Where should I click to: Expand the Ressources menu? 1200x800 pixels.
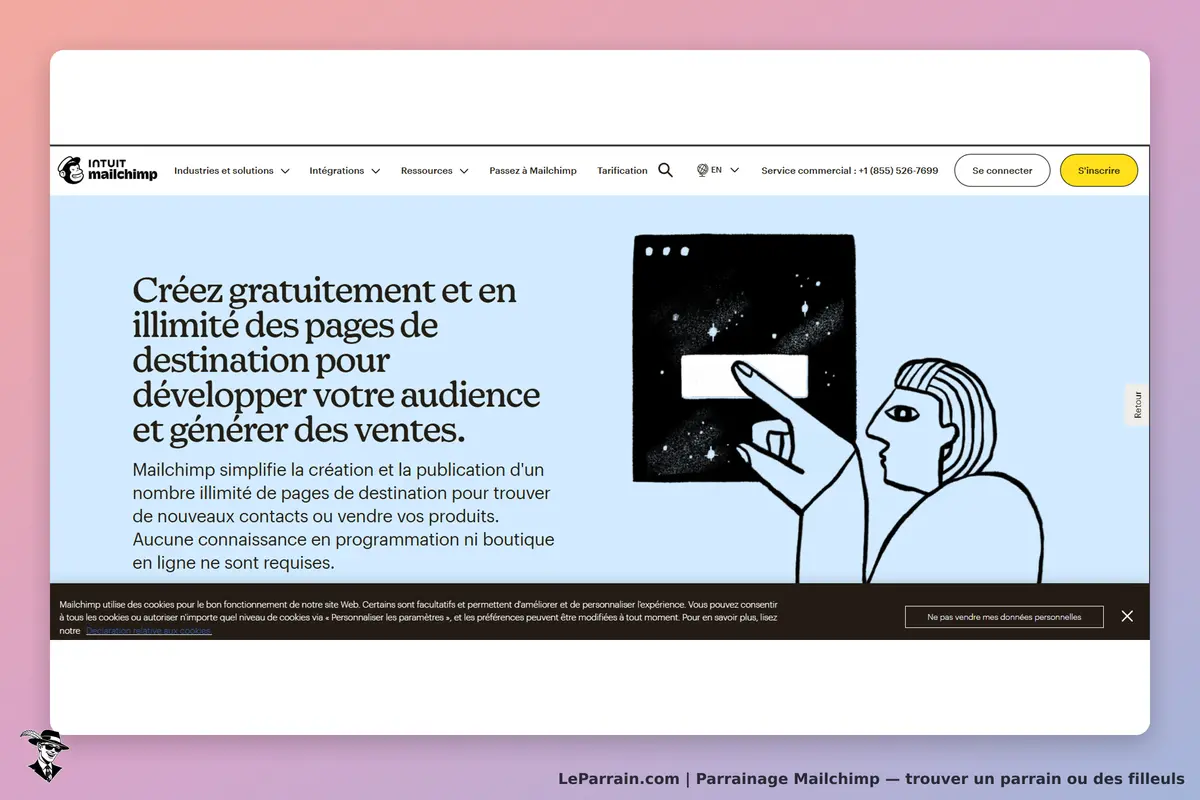click(x=435, y=171)
